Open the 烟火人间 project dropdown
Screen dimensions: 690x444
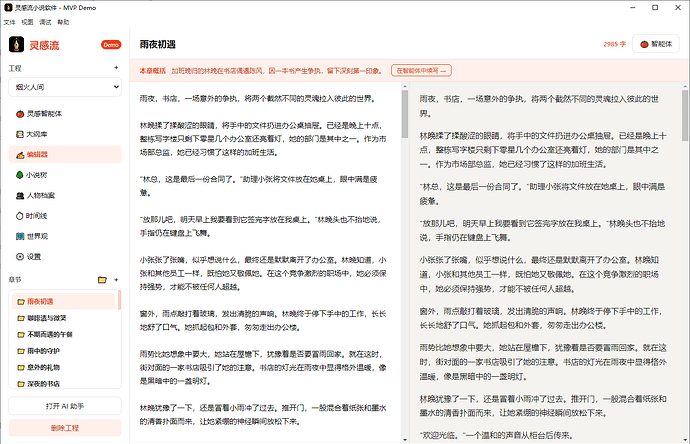65,87
